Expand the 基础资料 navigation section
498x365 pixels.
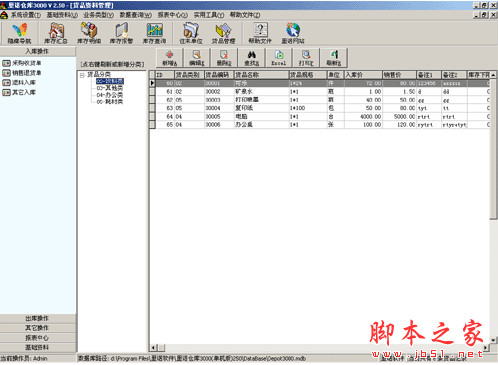pos(38,347)
